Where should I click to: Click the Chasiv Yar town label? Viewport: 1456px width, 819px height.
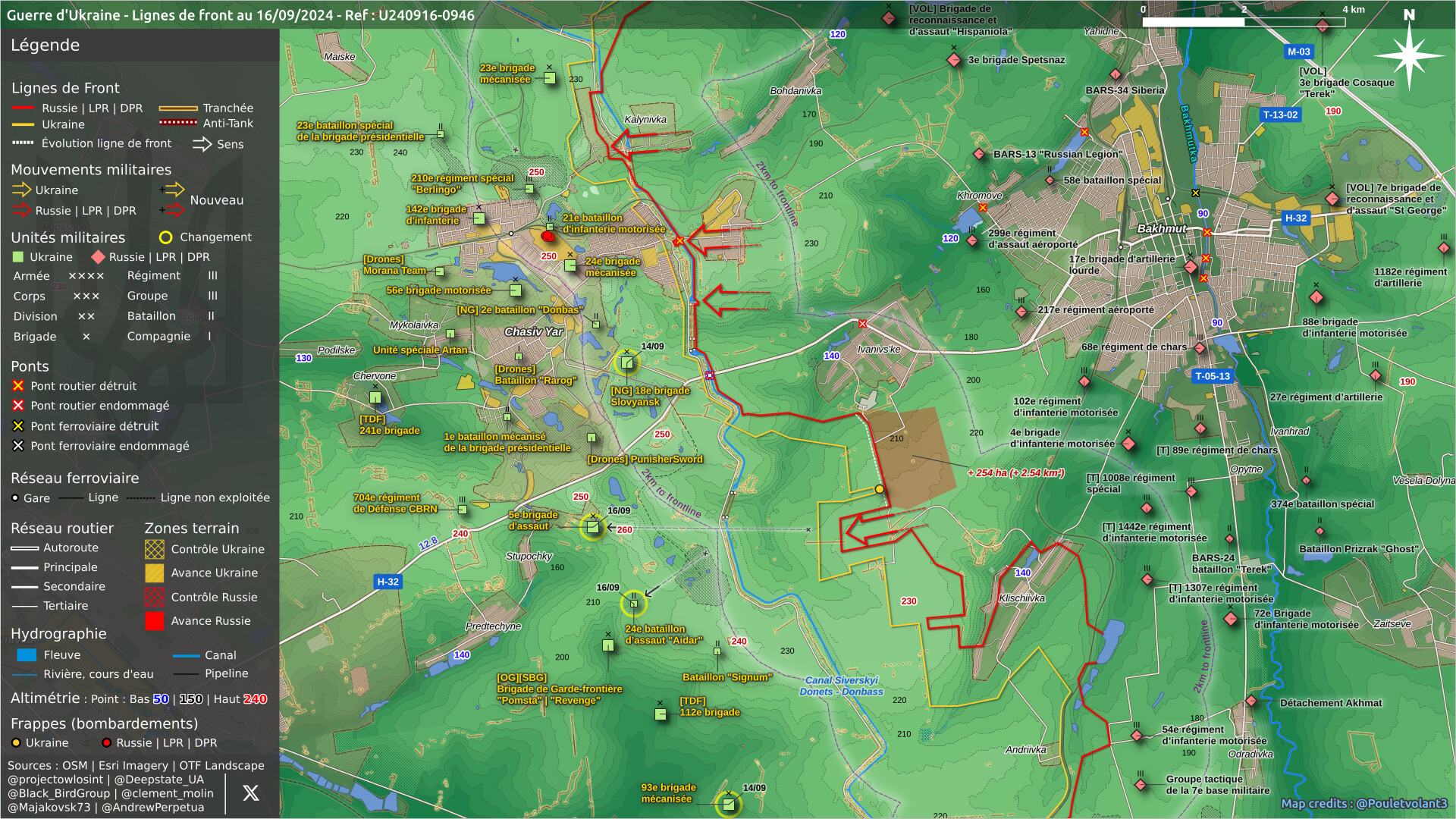tap(533, 331)
